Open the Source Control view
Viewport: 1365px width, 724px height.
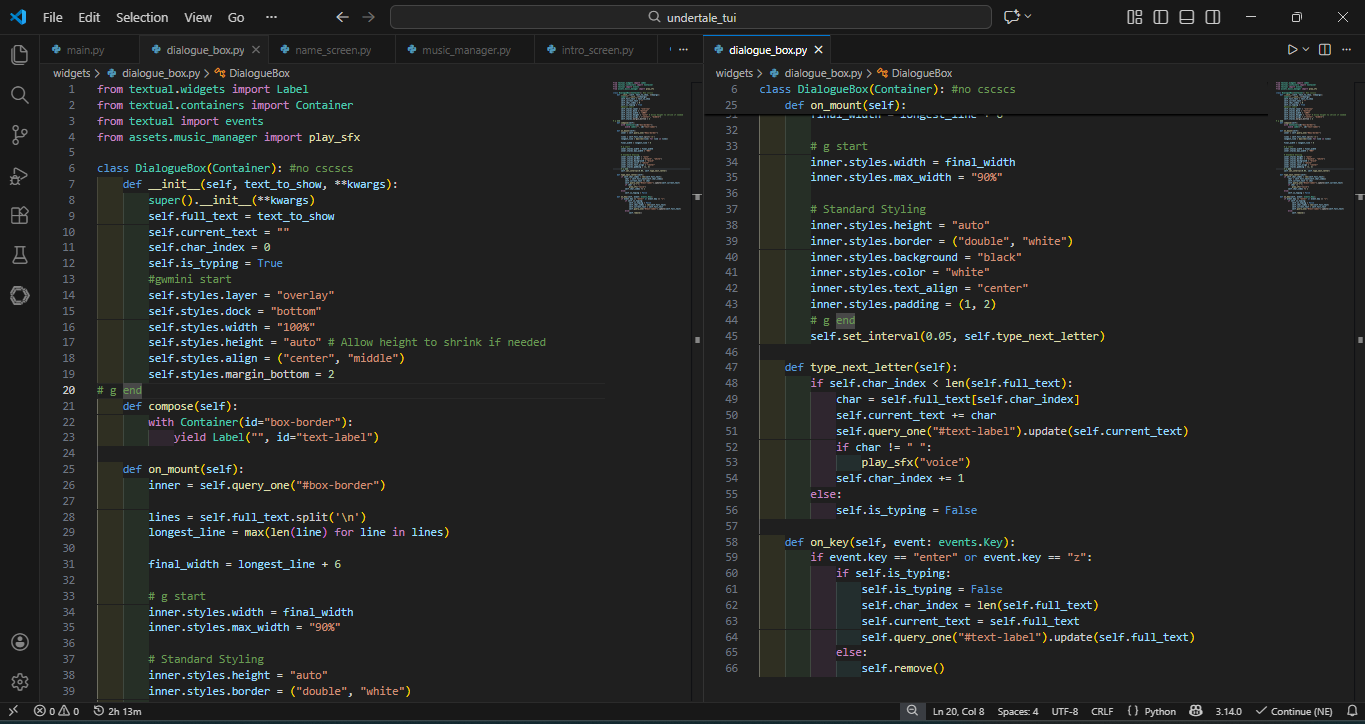tap(19, 135)
